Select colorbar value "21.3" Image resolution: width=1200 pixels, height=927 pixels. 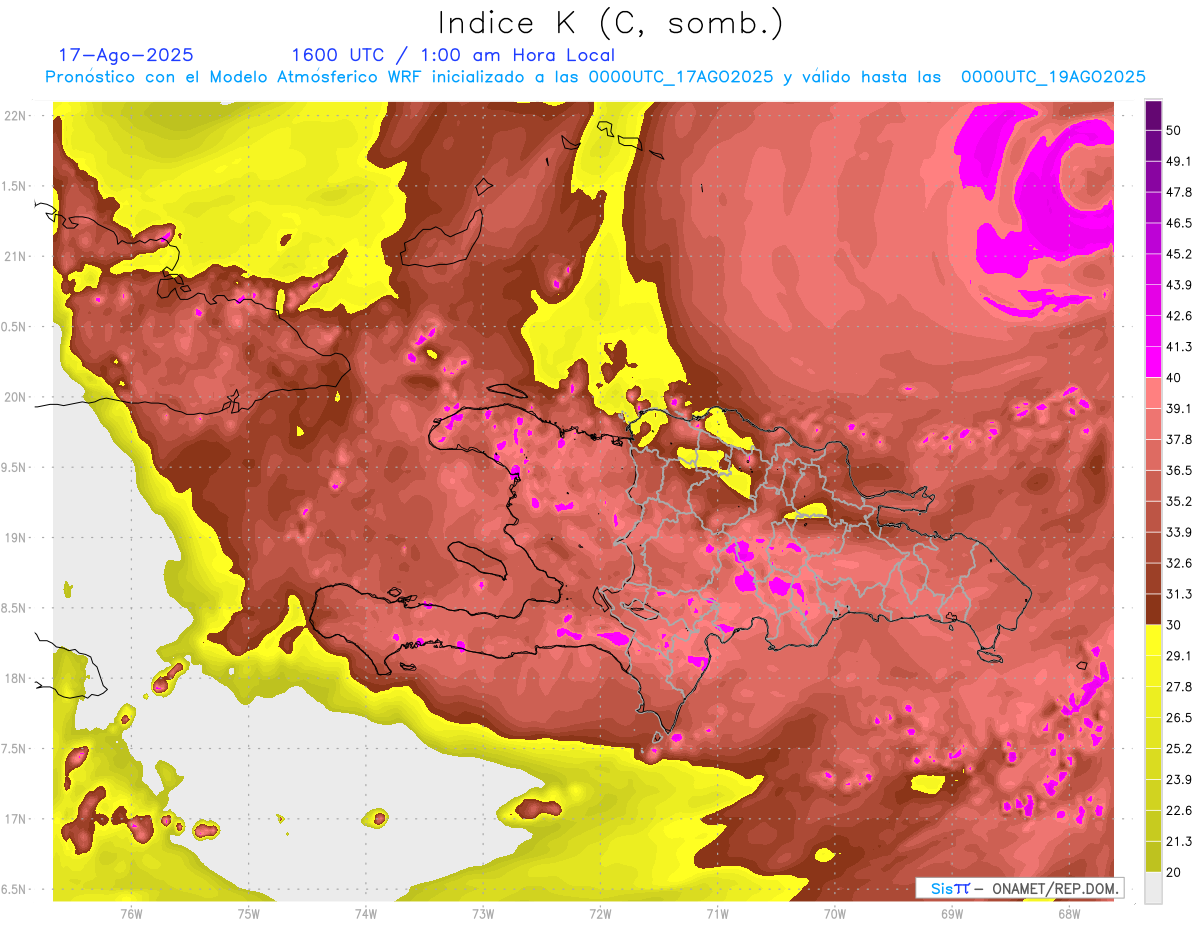coord(1179,841)
